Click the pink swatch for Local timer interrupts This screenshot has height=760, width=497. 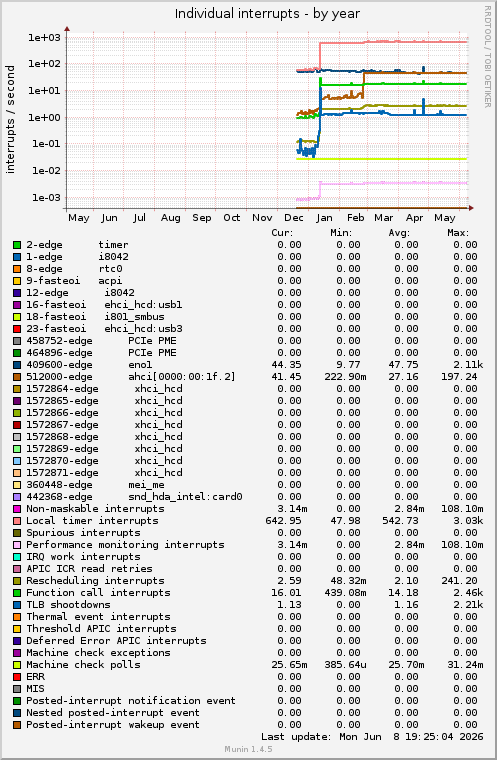(x=17, y=522)
